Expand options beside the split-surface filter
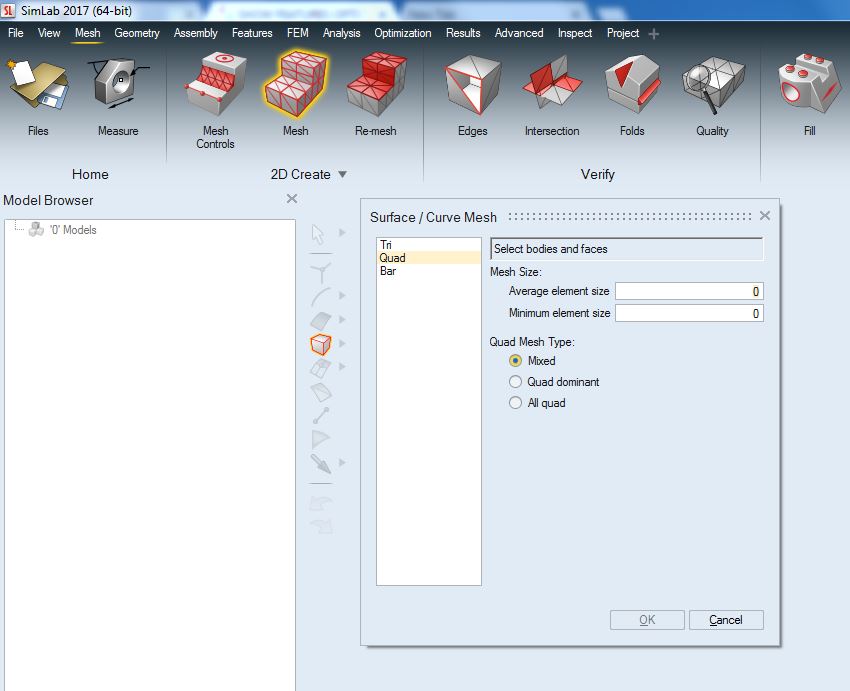 point(342,366)
